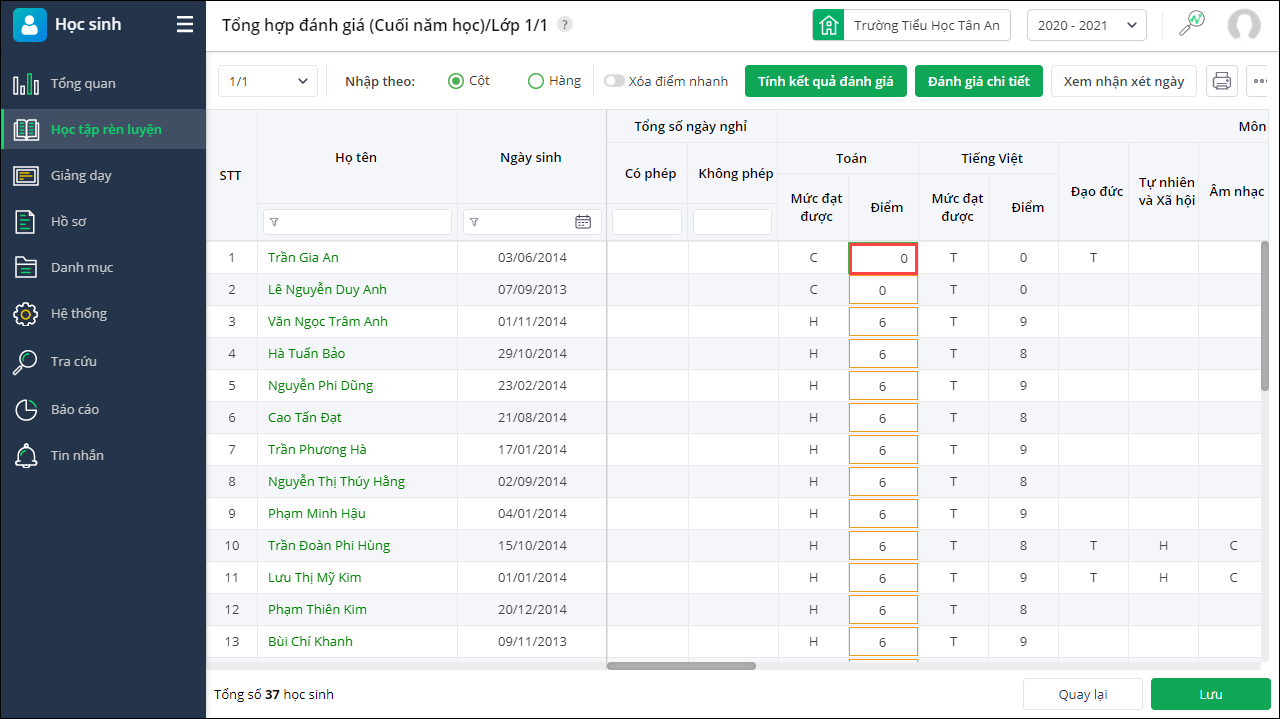The width and height of the screenshot is (1280, 719).
Task: Click the Toán score field for Trần Gia An
Action: point(883,258)
